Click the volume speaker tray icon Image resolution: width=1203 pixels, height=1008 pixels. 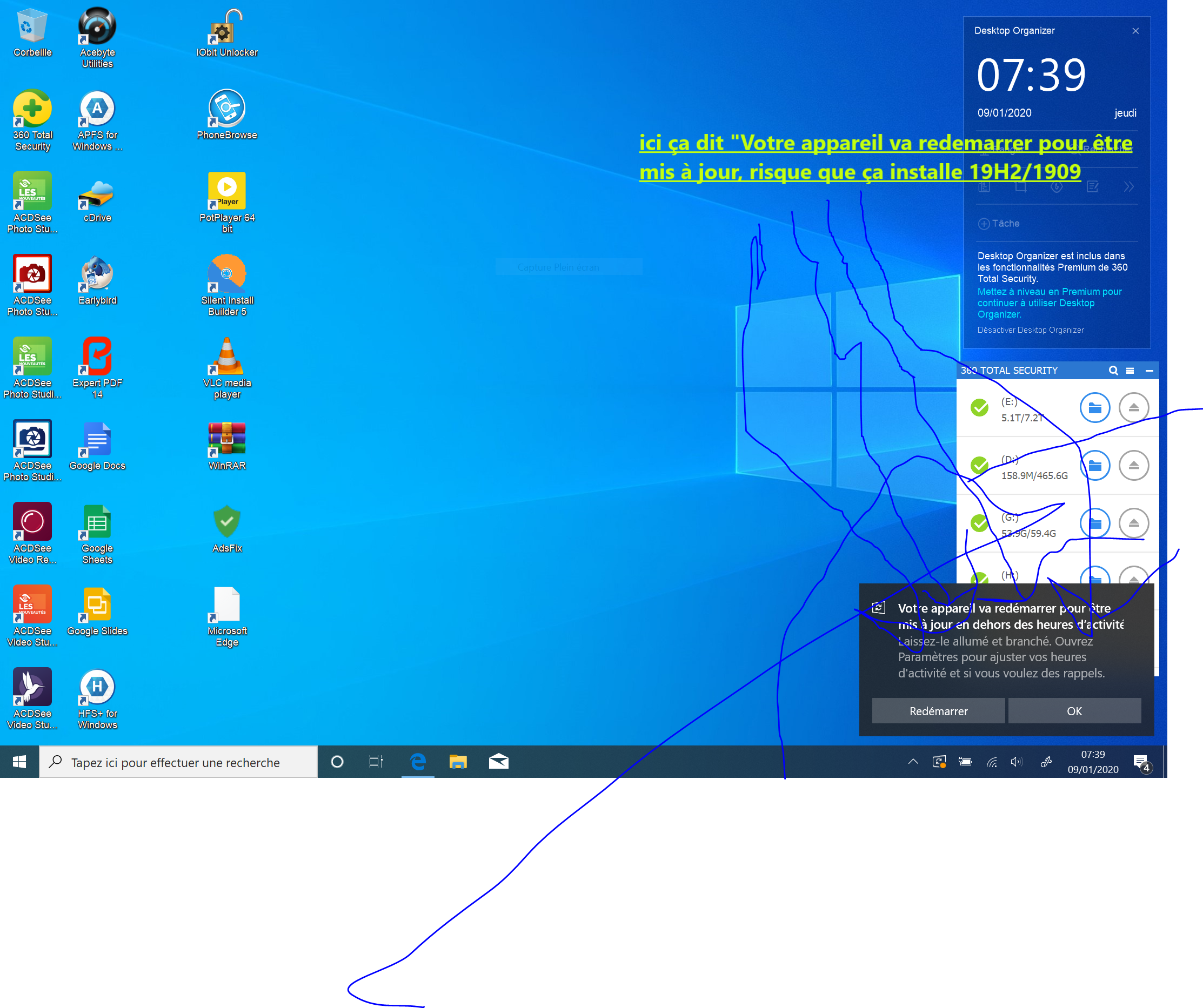pyautogui.click(x=1017, y=762)
